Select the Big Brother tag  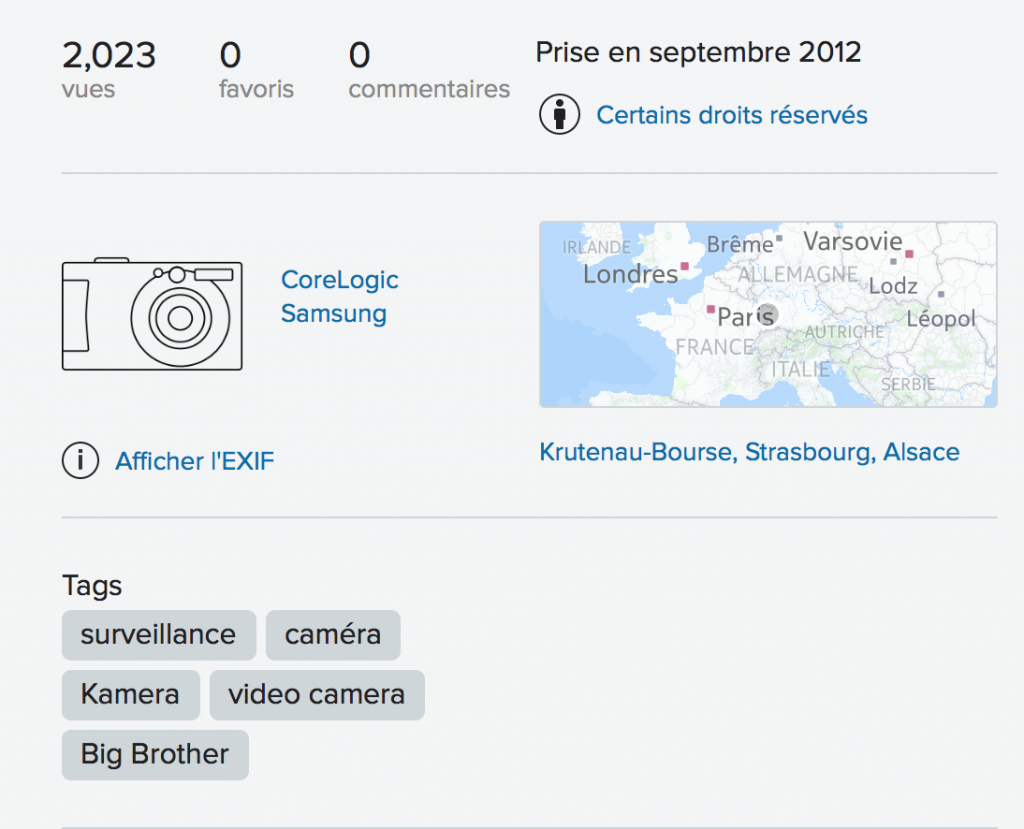click(155, 755)
